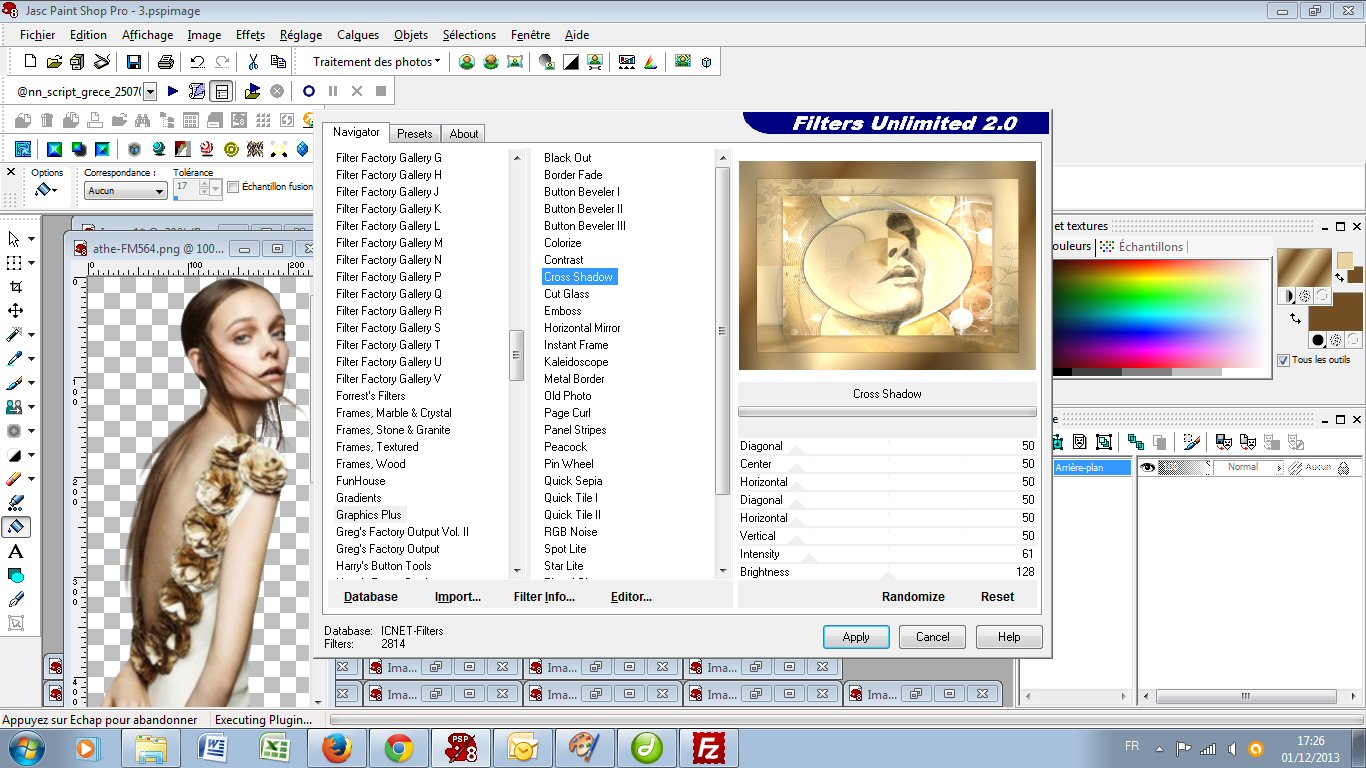Screen dimensions: 1366x768
Task: Open the script selection dropdown
Action: click(150, 92)
